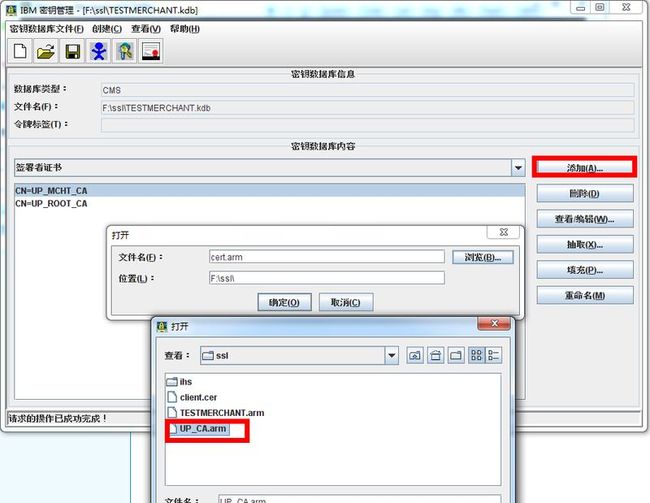Click the 填充(P)... button
This screenshot has width=650, height=503.
[x=585, y=270]
